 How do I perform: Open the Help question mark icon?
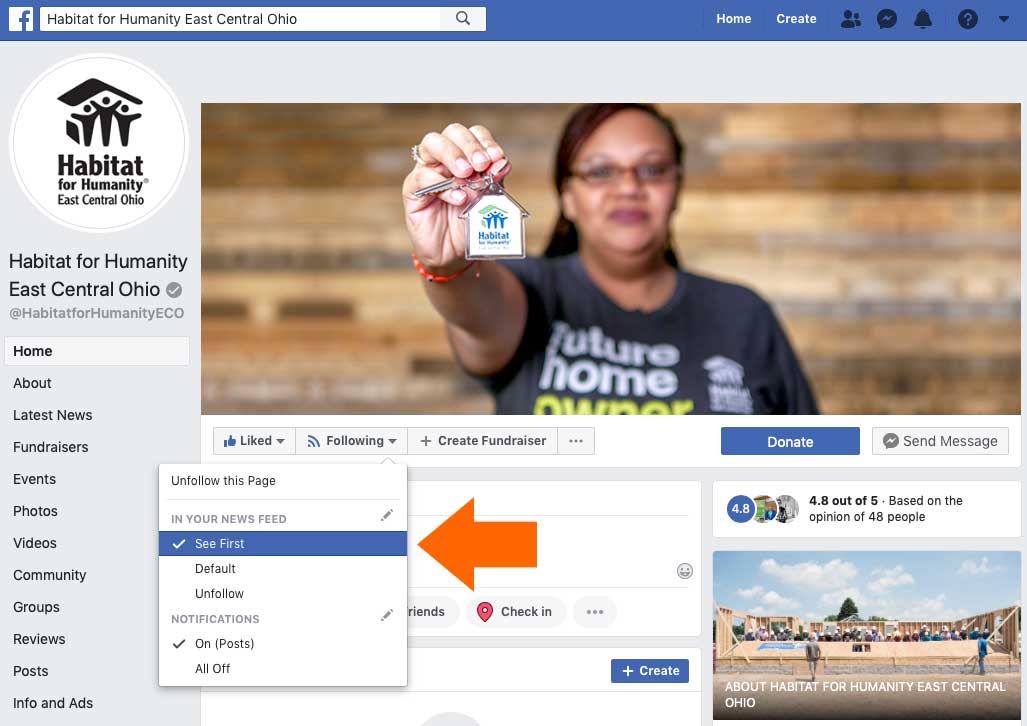[x=967, y=19]
